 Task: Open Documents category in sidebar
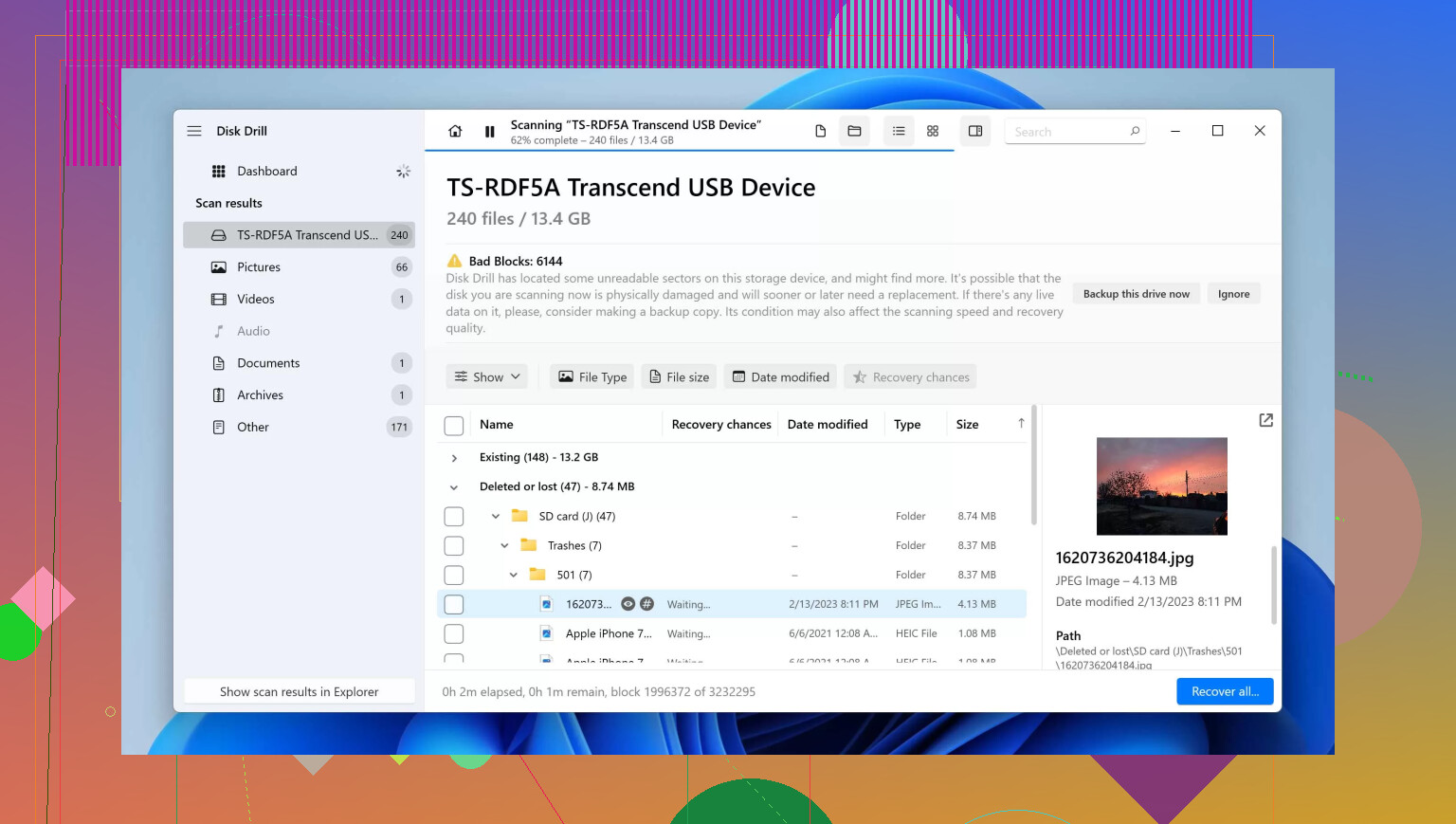[x=268, y=363]
